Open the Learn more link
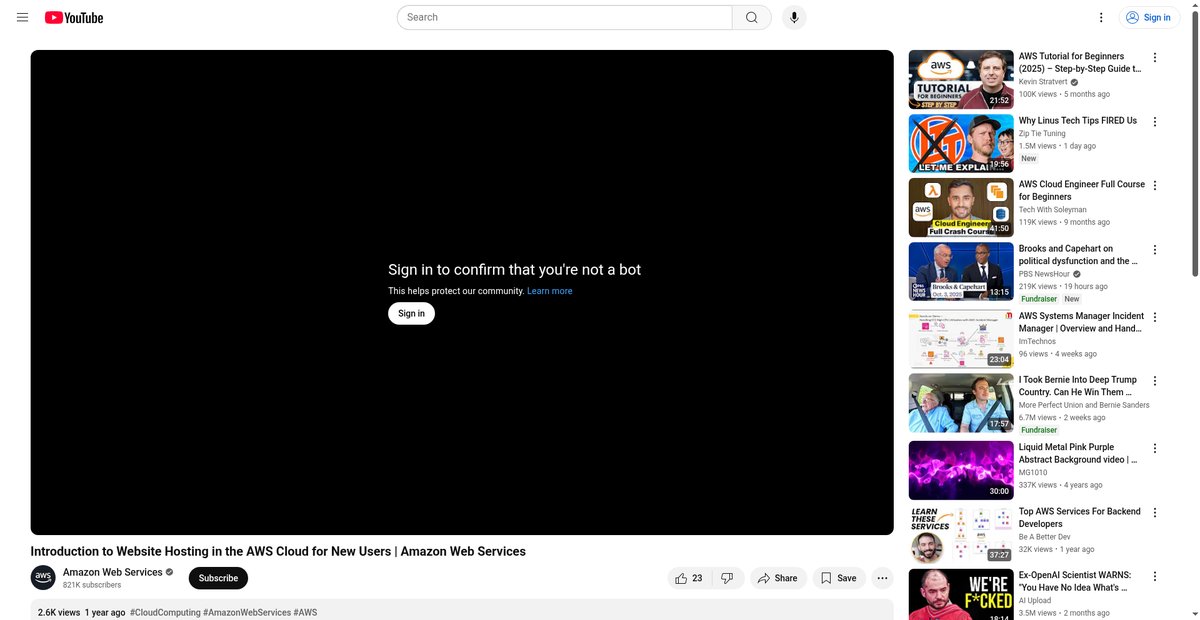 pos(550,291)
